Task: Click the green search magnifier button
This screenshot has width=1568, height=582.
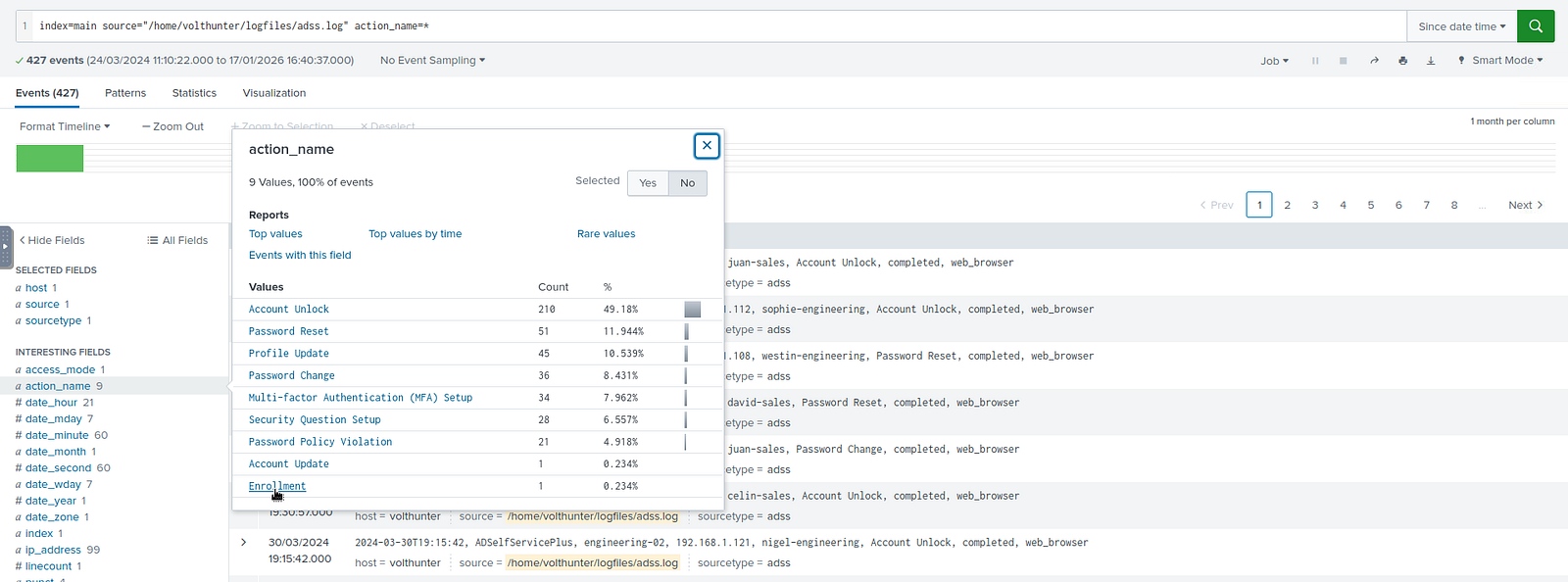Action: point(1536,26)
